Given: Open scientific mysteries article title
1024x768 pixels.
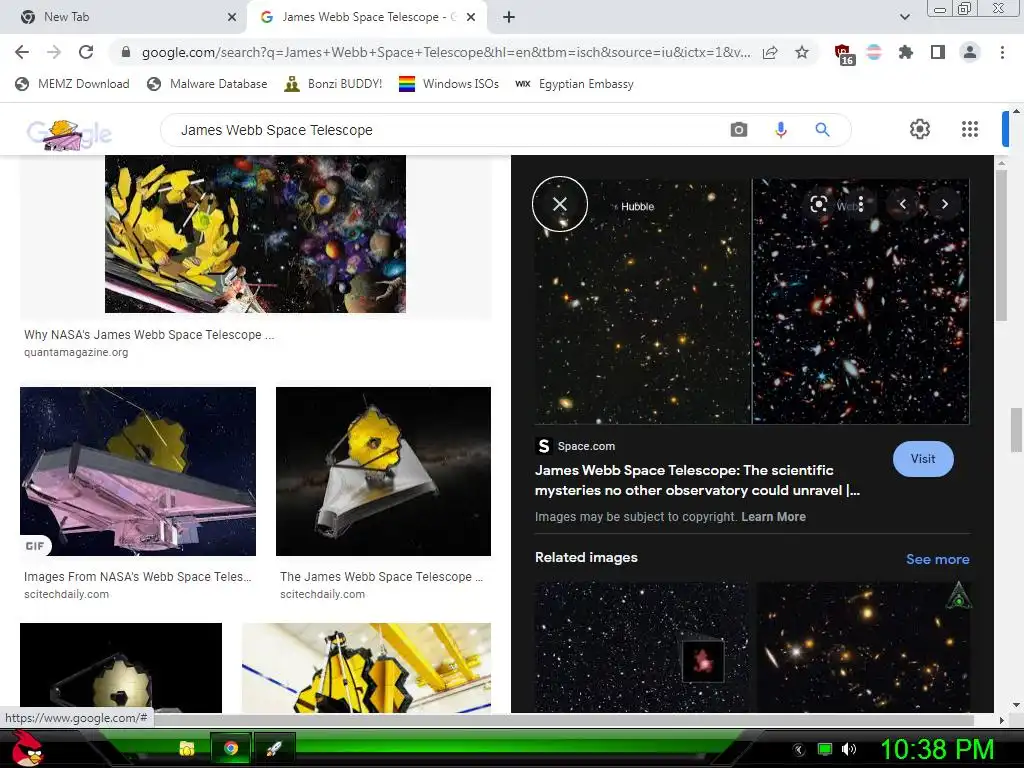Looking at the screenshot, I should pyautogui.click(x=697, y=480).
